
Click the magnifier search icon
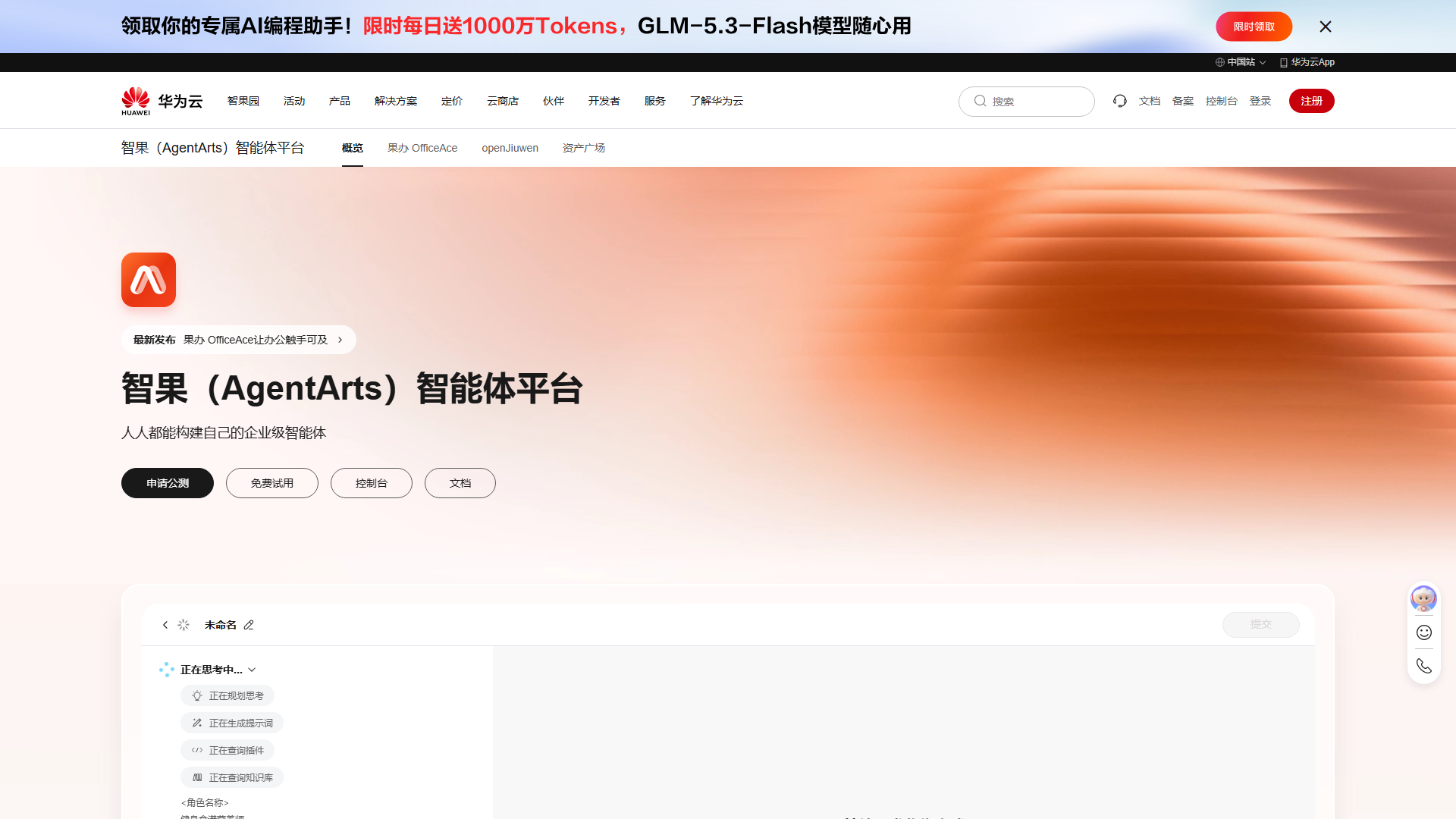(x=981, y=101)
